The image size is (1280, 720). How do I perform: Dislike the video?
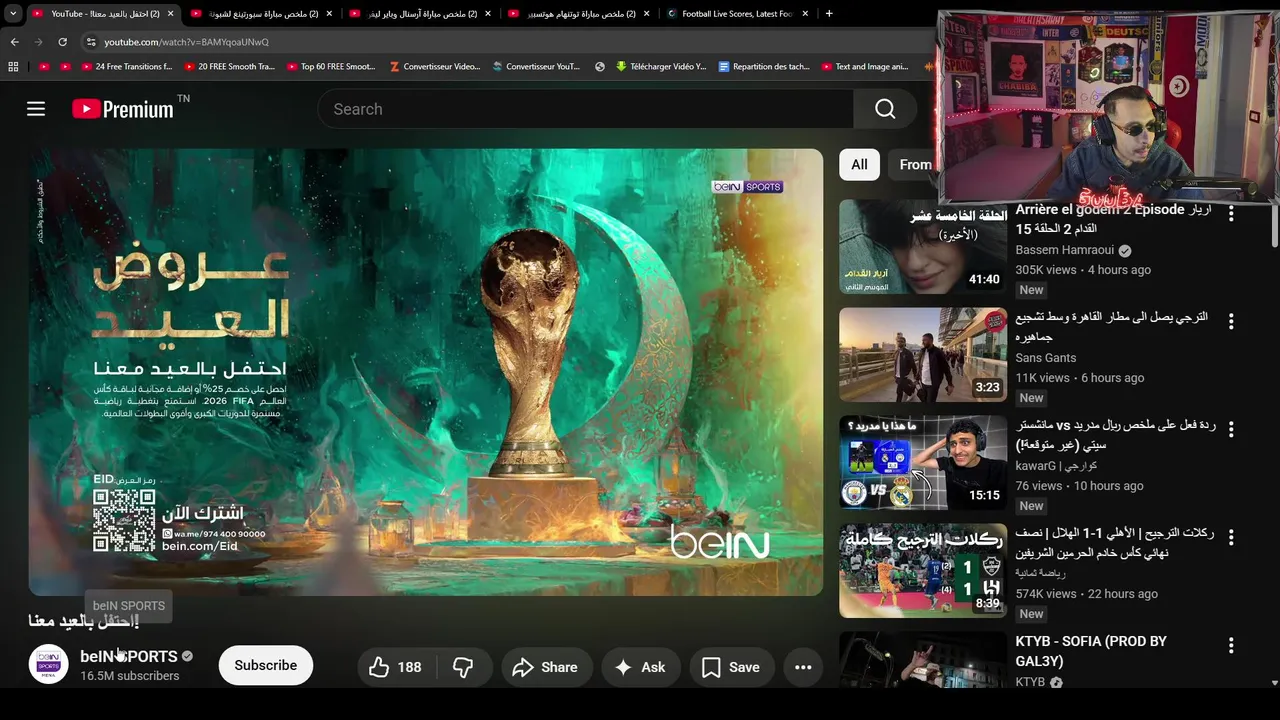tap(463, 667)
